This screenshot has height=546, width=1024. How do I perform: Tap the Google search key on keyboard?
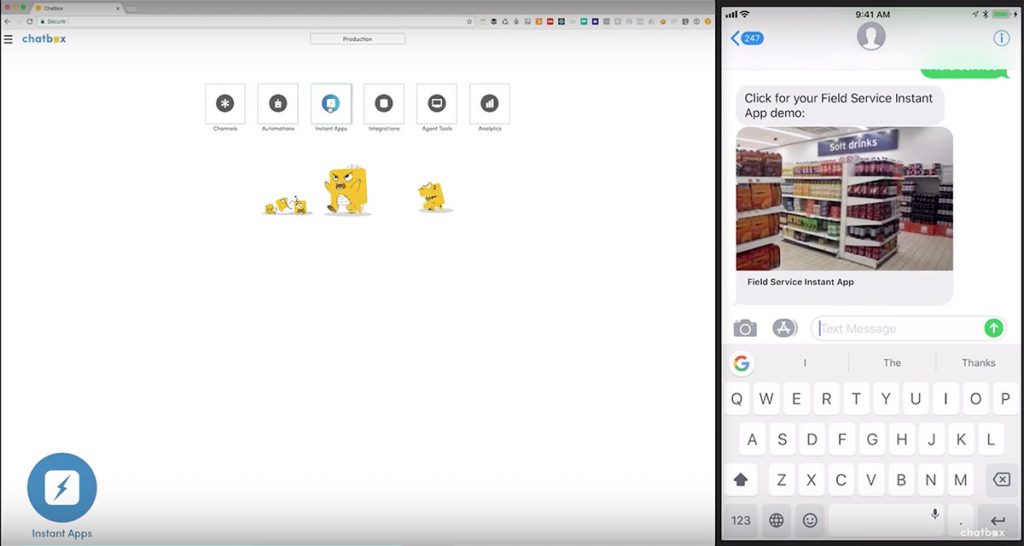tap(741, 363)
